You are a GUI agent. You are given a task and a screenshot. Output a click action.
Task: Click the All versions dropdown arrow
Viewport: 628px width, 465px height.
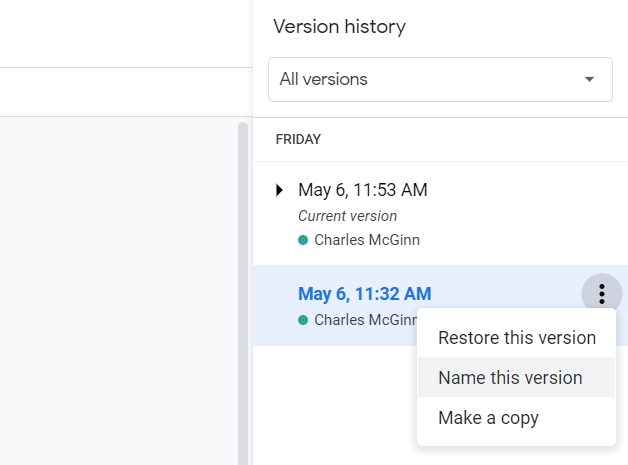click(589, 79)
